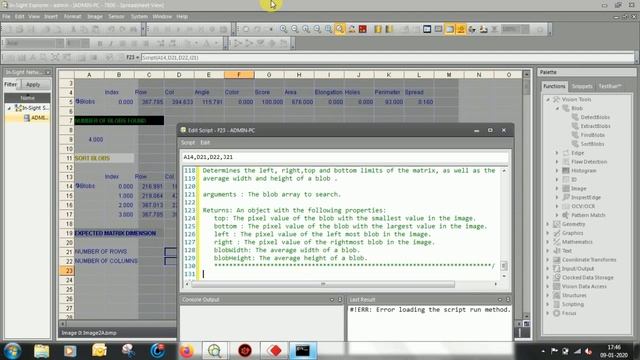Toggle the highlighted orange person view icon
Screen dimensions: 640x360
(x=461, y=29)
